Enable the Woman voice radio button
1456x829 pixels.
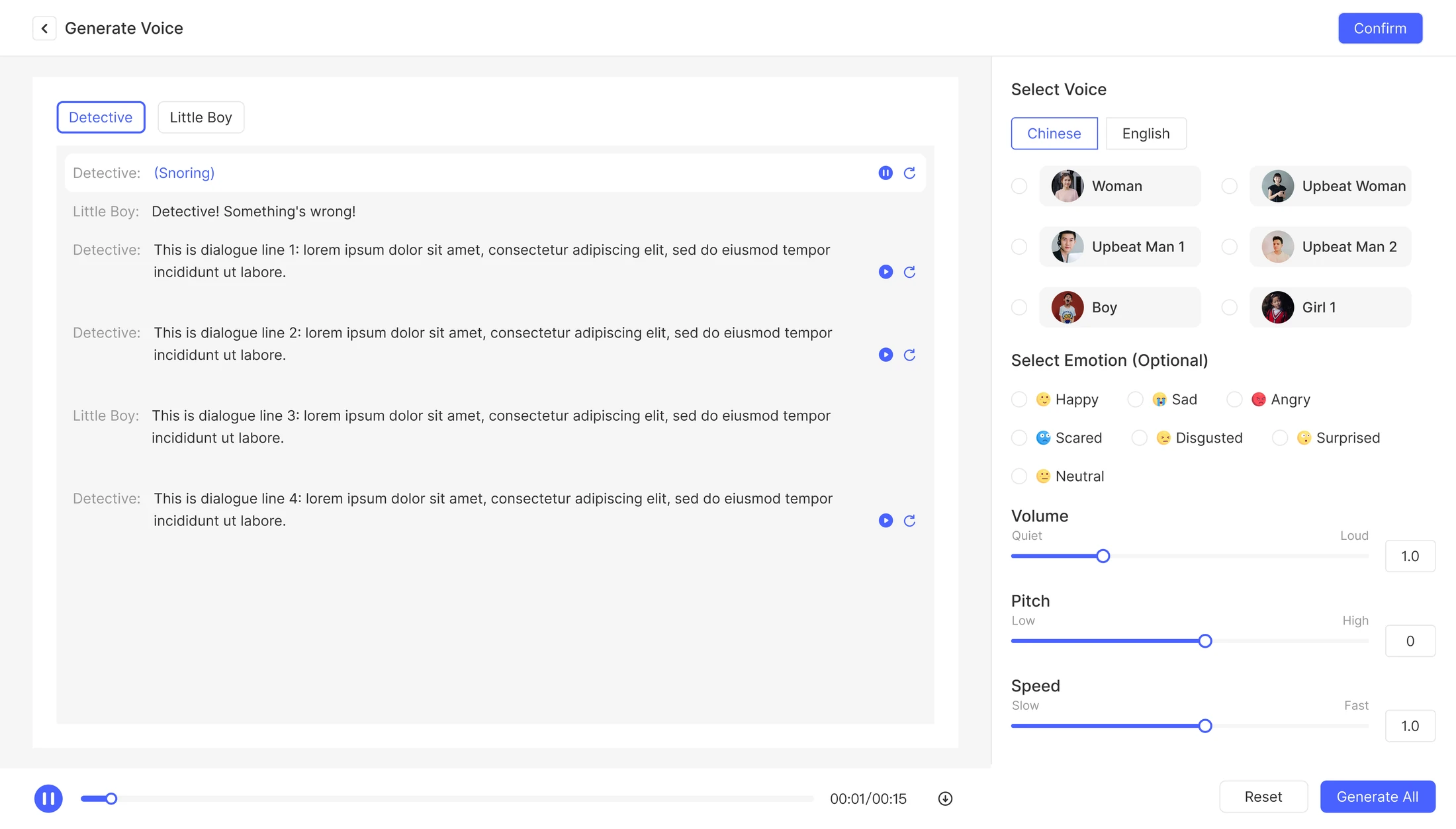(x=1019, y=186)
